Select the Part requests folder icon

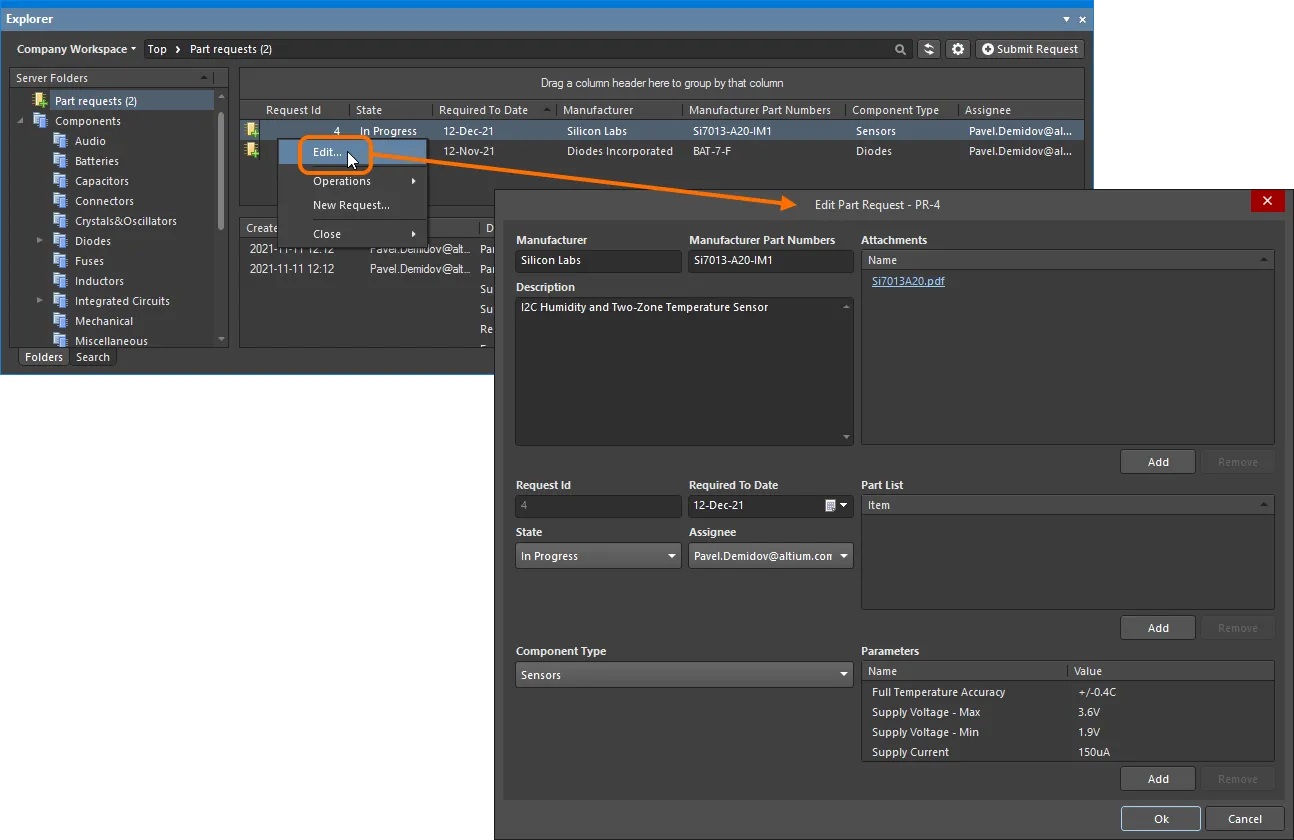pos(42,99)
